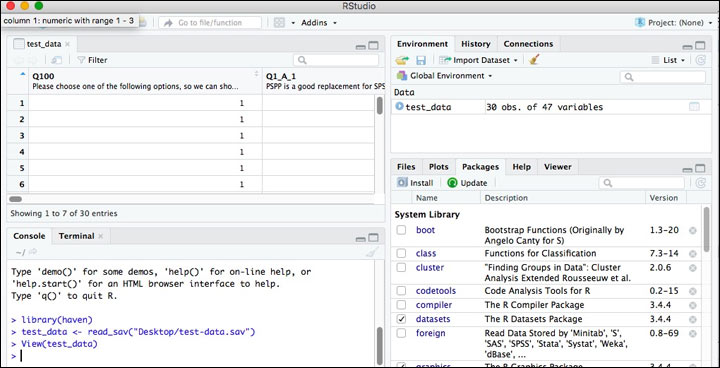
Task: Check the cluster package checkbox
Action: click(401, 267)
